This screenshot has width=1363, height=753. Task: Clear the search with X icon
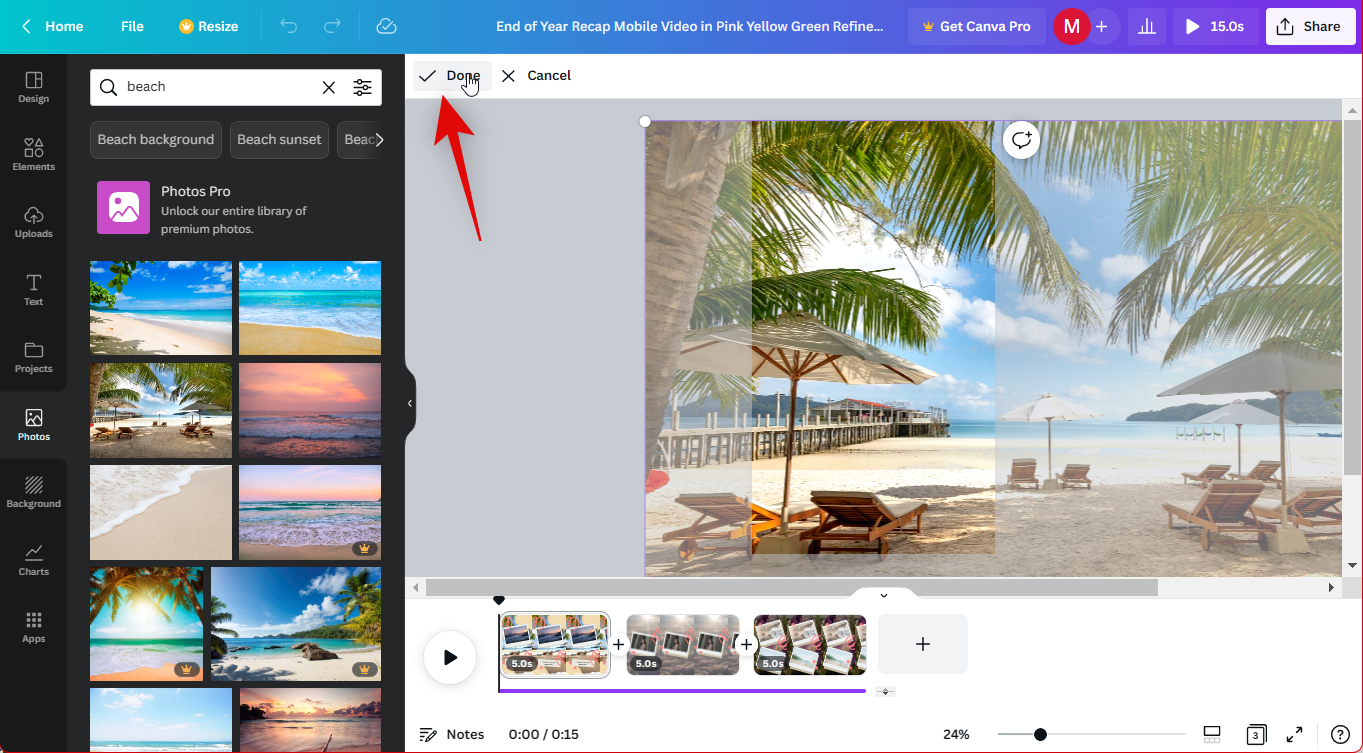328,87
